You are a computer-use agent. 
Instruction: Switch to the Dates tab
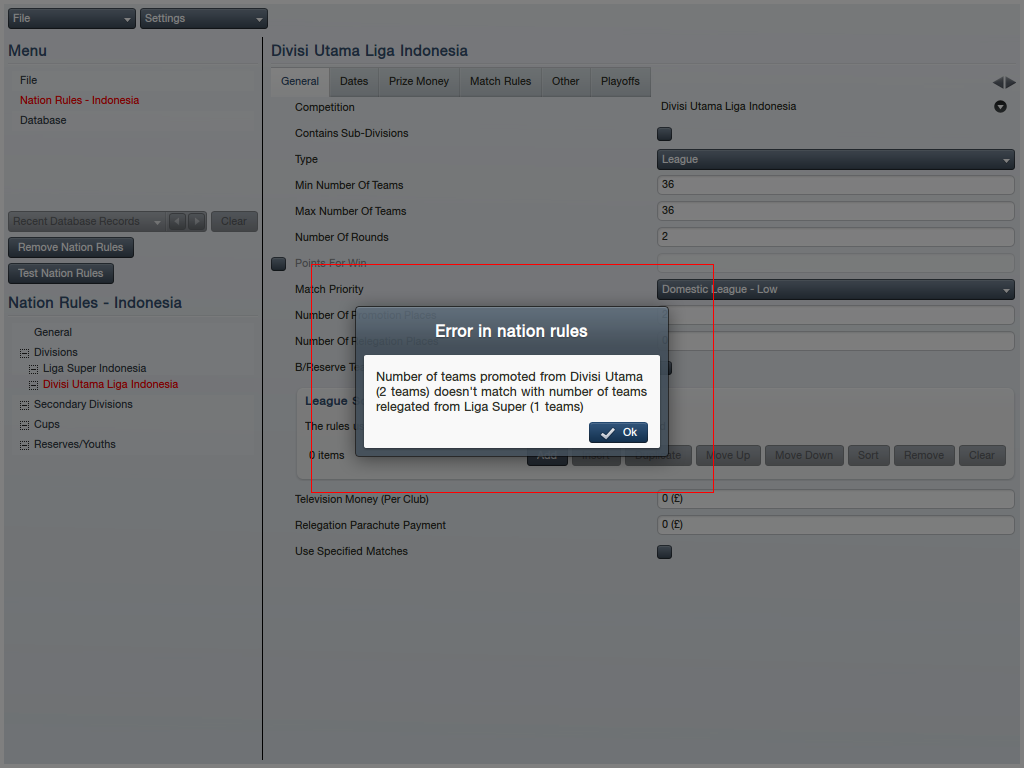click(354, 82)
